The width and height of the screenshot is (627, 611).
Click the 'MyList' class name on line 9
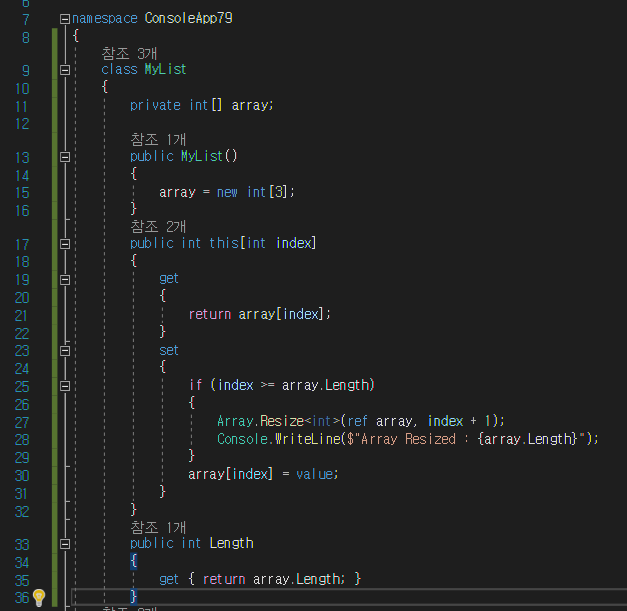pos(166,69)
